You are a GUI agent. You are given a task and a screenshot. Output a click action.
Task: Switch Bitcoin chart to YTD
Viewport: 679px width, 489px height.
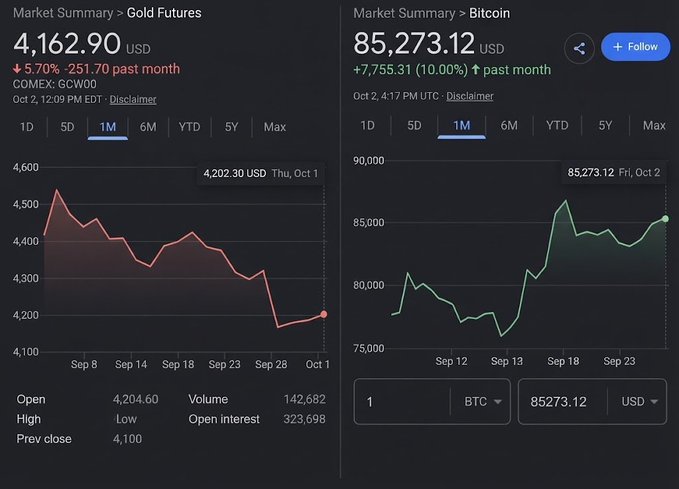pyautogui.click(x=557, y=126)
